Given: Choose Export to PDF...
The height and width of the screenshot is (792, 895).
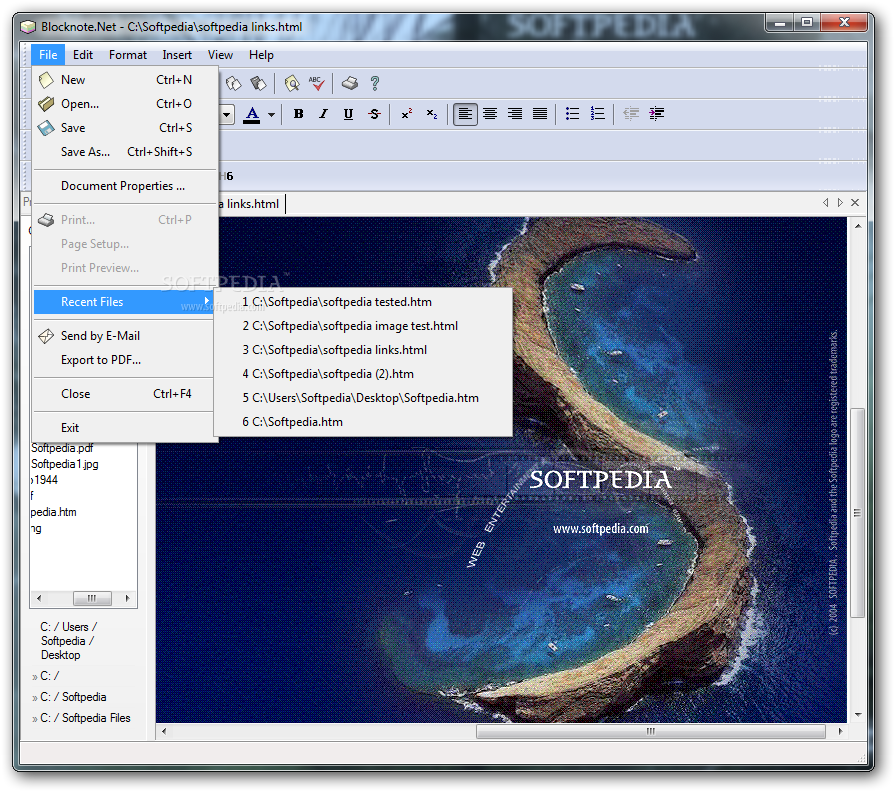Looking at the screenshot, I should click(x=124, y=360).
